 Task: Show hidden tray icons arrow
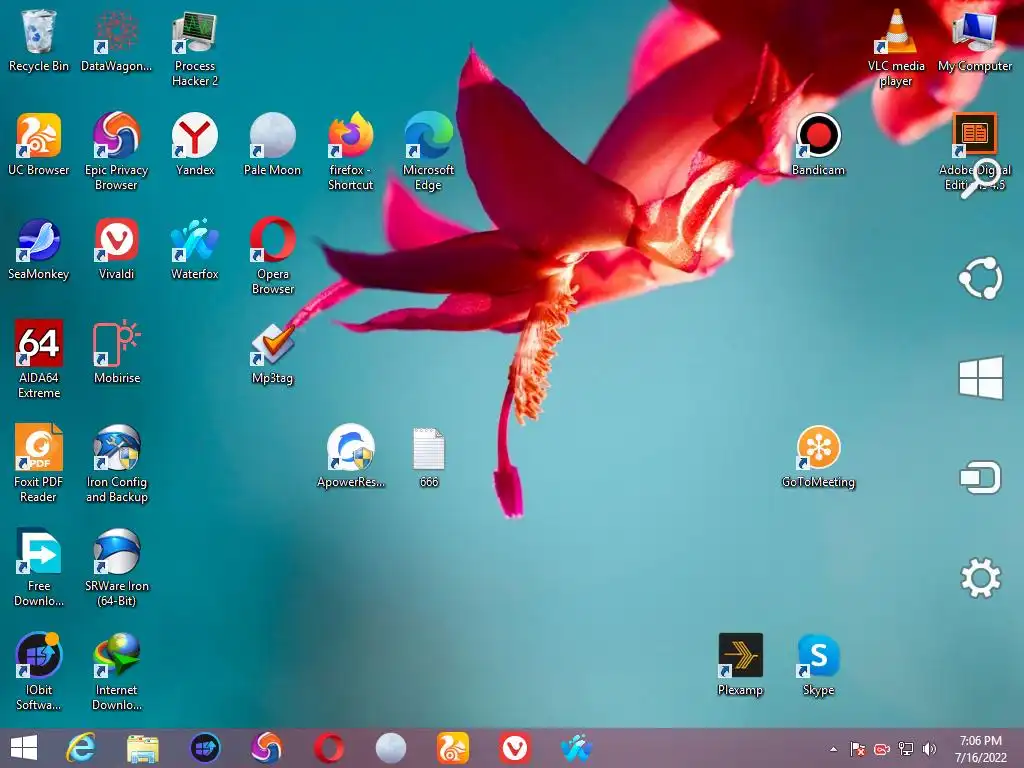[833, 749]
